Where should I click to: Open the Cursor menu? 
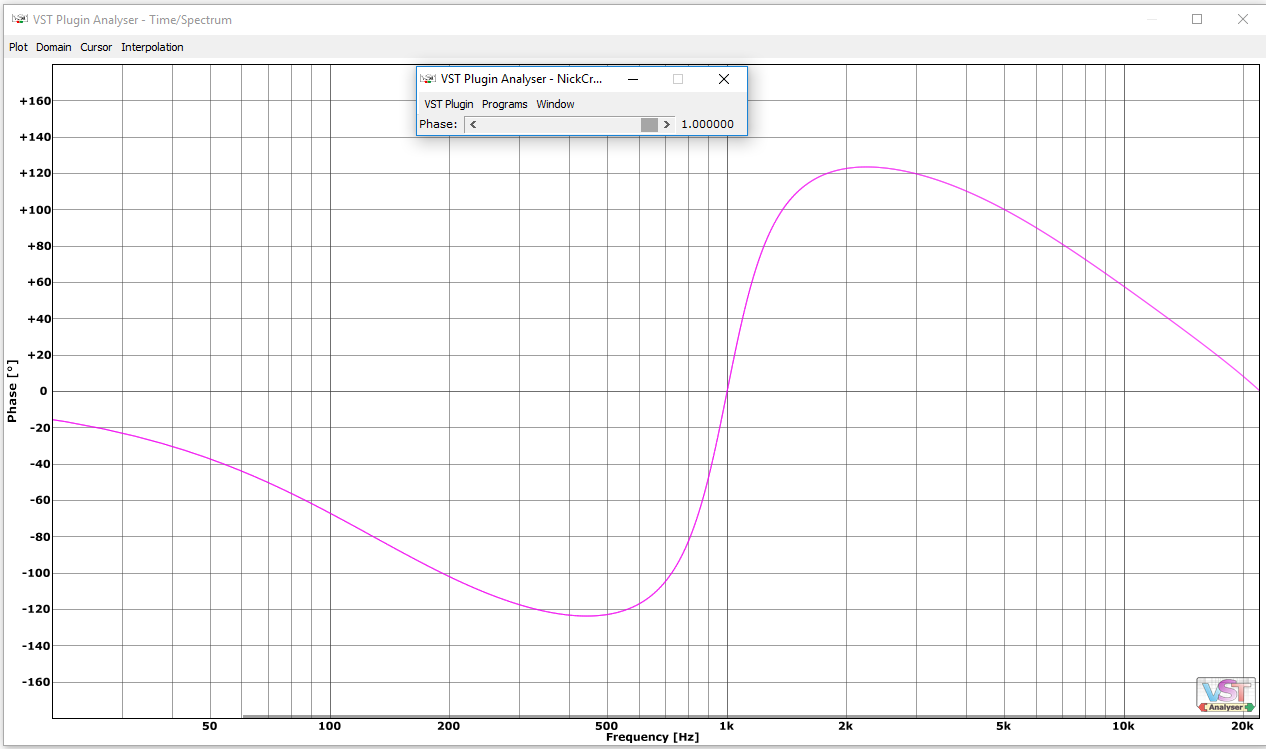click(x=96, y=47)
